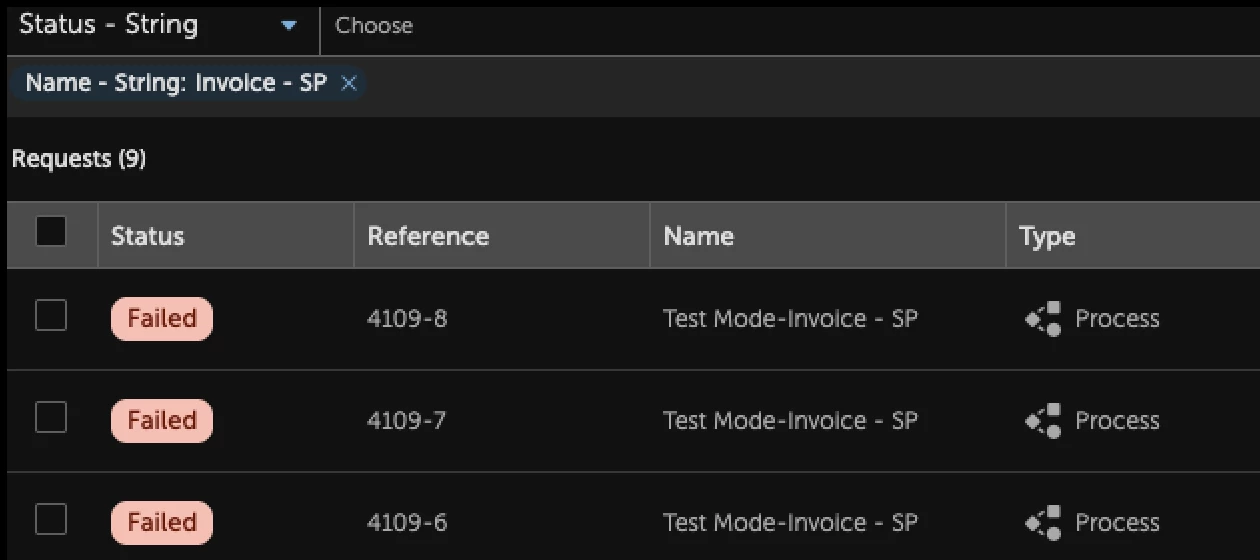Tick the checkbox for request 4109-6

(51, 520)
